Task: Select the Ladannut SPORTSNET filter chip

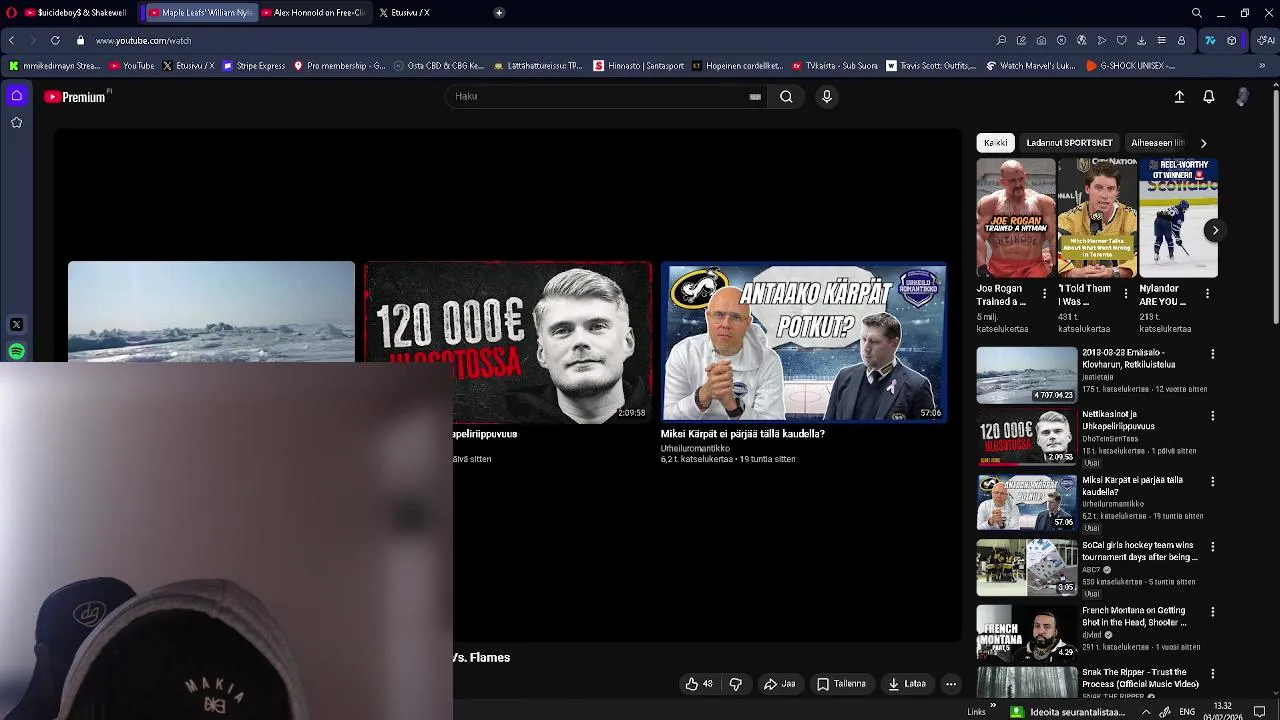Action: [x=1069, y=143]
